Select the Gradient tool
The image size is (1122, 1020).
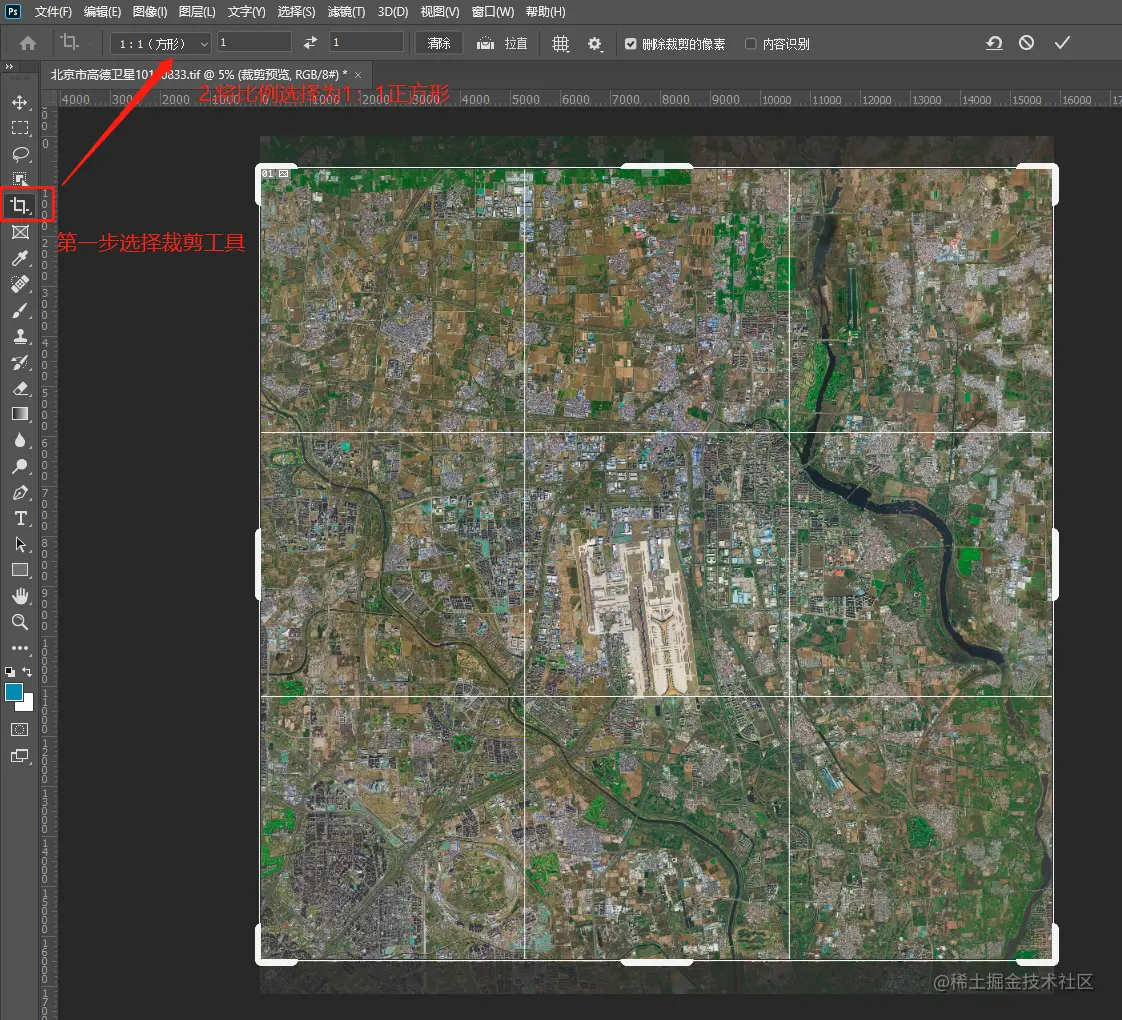point(20,414)
